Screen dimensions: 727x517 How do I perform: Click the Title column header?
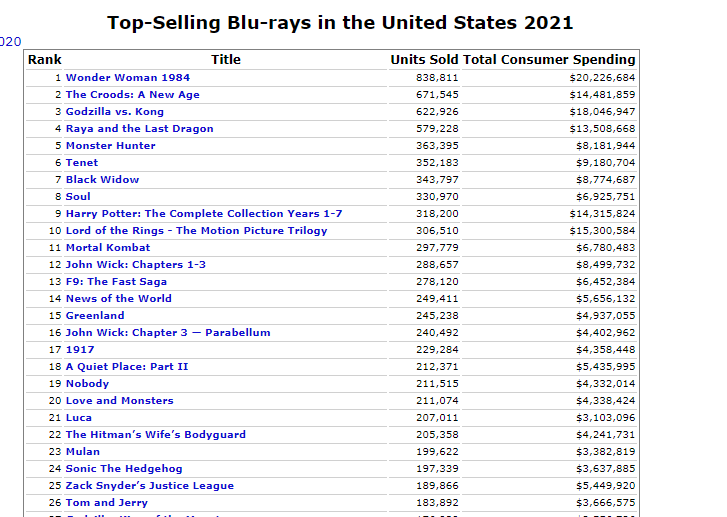(226, 59)
